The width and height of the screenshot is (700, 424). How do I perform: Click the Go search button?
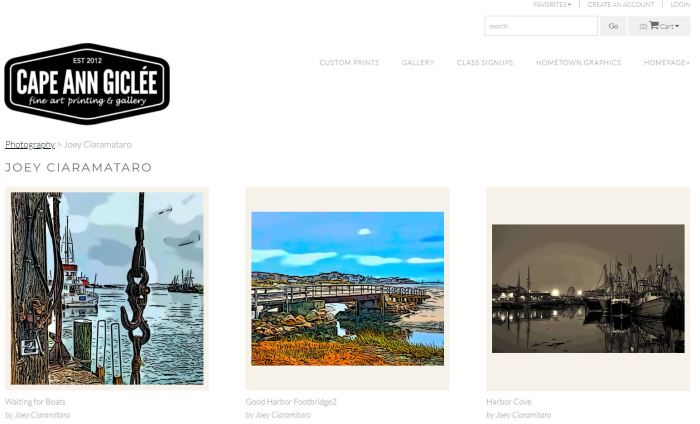(613, 26)
